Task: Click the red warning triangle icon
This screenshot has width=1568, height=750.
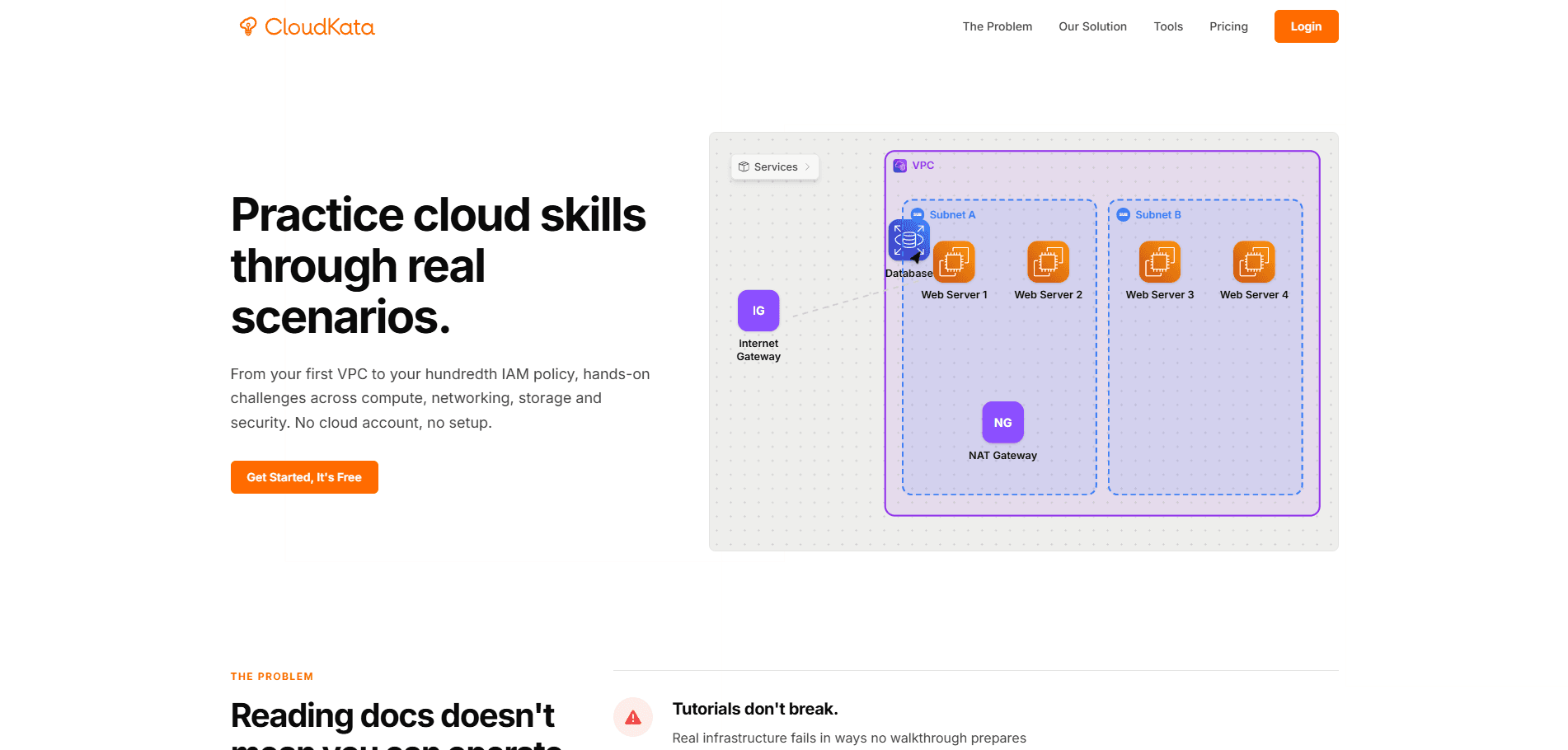Action: (633, 717)
